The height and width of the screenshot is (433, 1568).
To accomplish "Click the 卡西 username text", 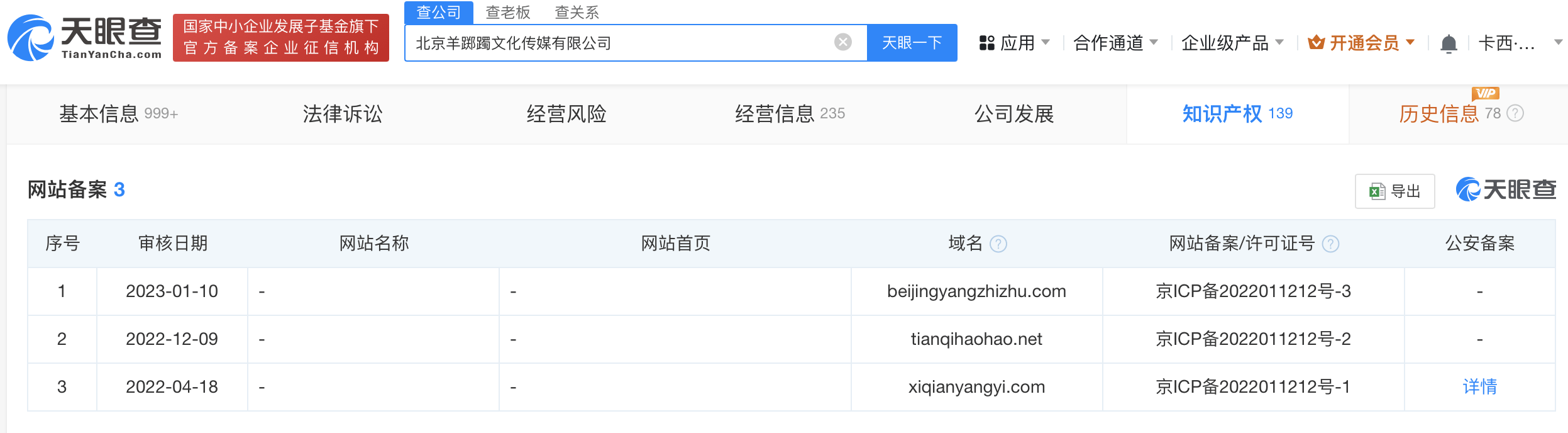I will pyautogui.click(x=1506, y=43).
